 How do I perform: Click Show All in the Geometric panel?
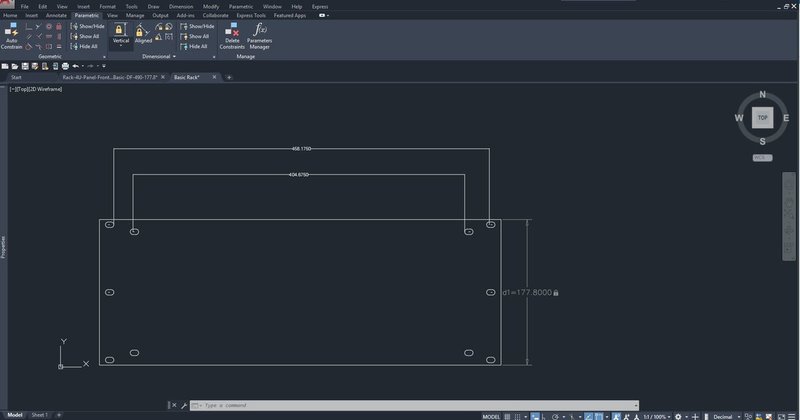[87, 36]
